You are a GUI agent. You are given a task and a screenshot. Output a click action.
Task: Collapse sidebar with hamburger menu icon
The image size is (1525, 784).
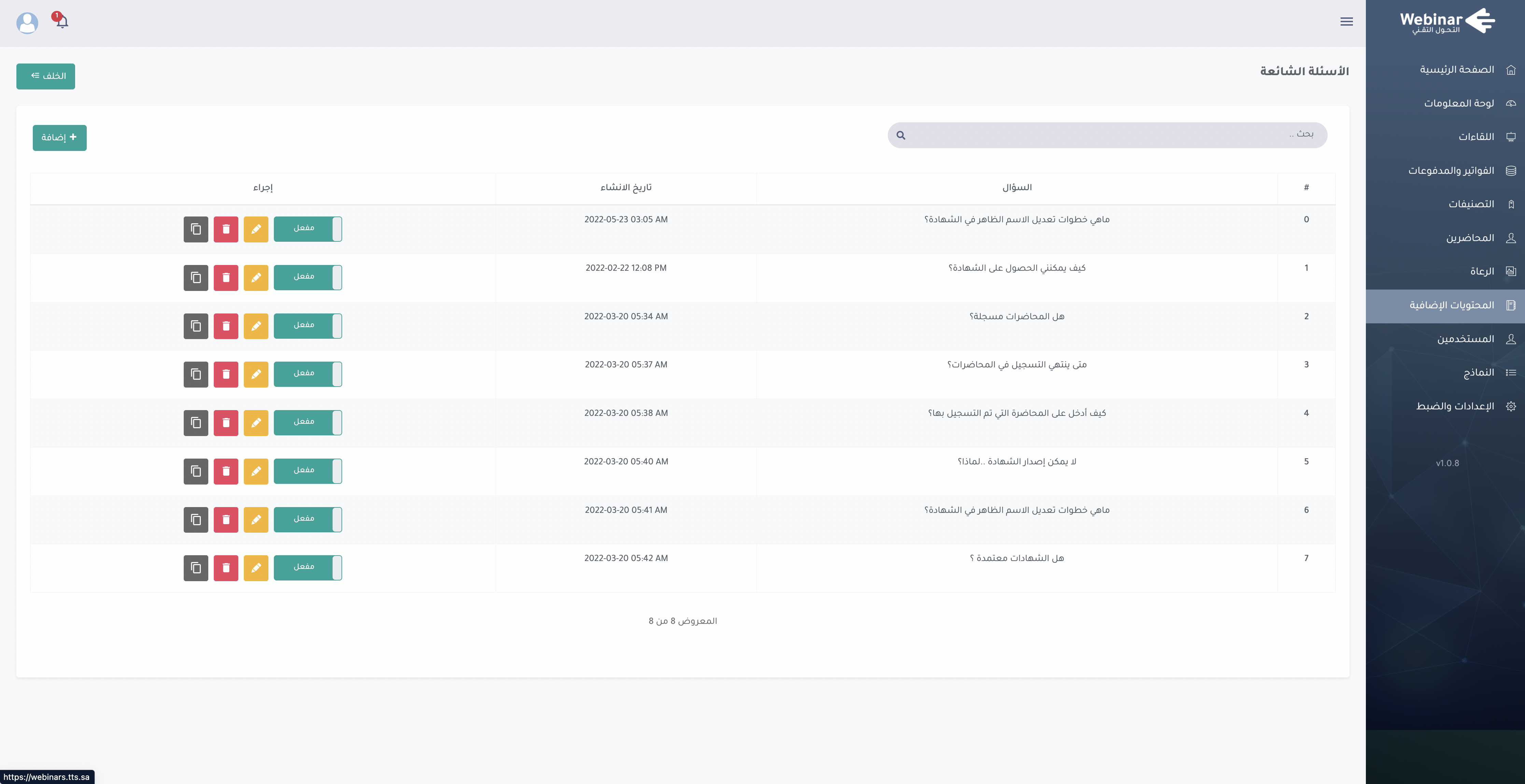click(x=1346, y=22)
